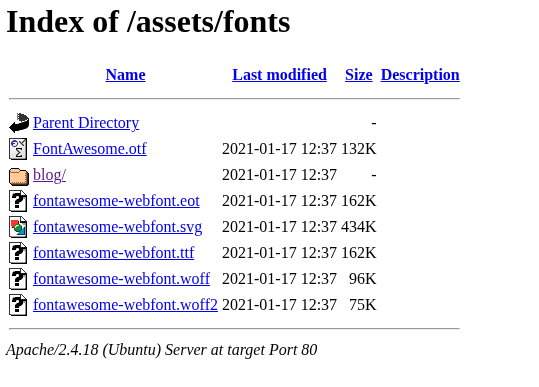
Task: Click the 96K size value
Action: (363, 279)
